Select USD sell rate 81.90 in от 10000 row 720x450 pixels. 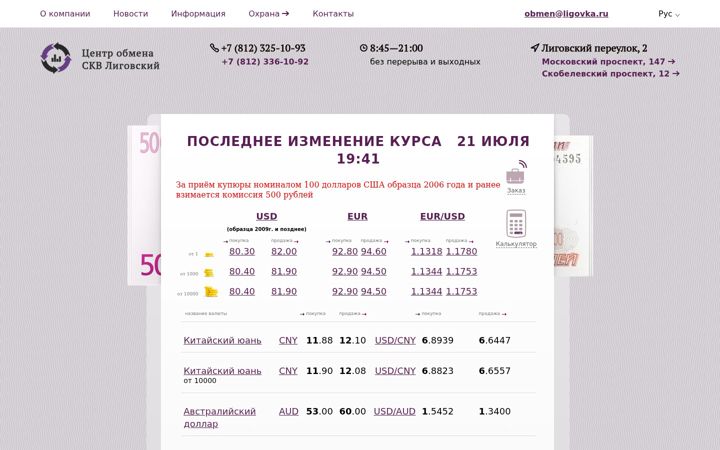(284, 292)
